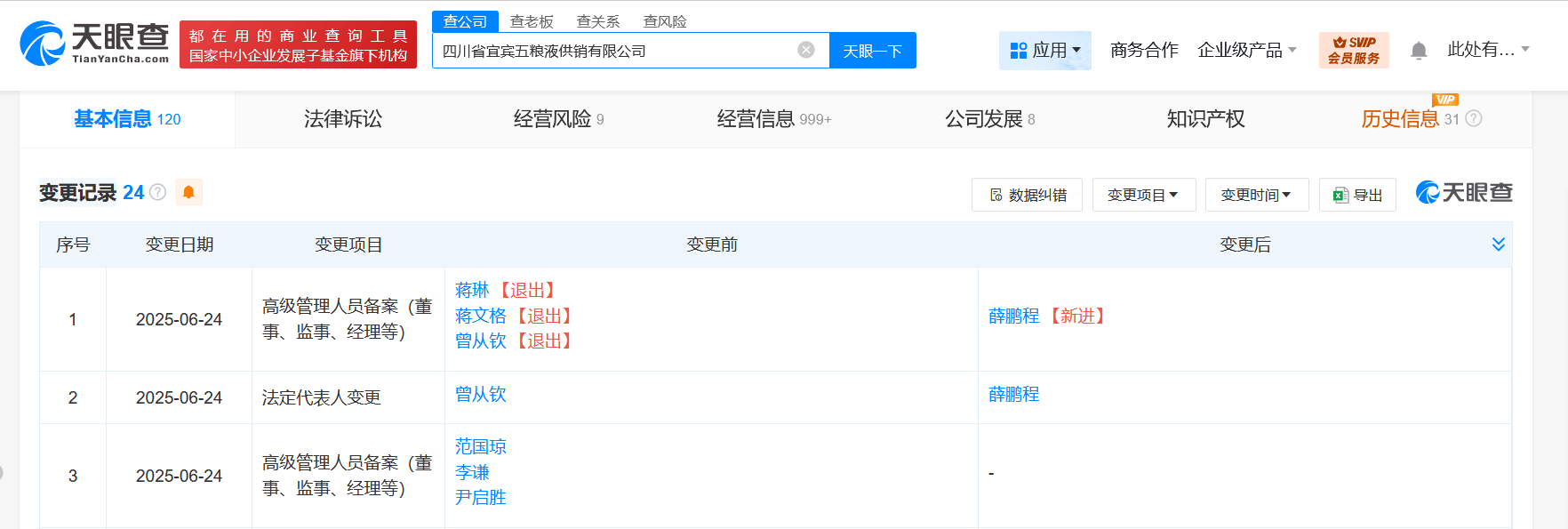Viewport: 1568px width, 529px height.
Task: Click the orange change-record alert bell
Action: 188,192
